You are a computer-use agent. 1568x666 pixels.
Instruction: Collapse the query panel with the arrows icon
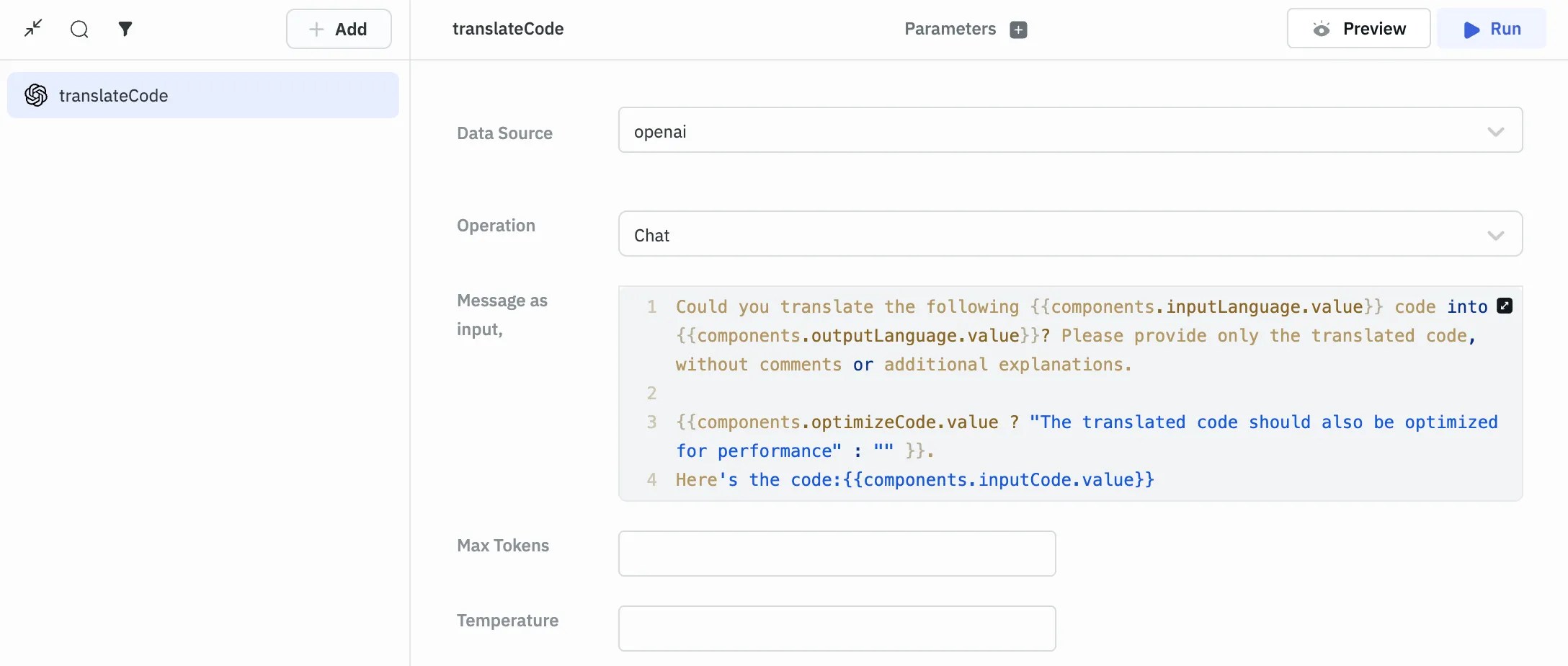pos(33,29)
